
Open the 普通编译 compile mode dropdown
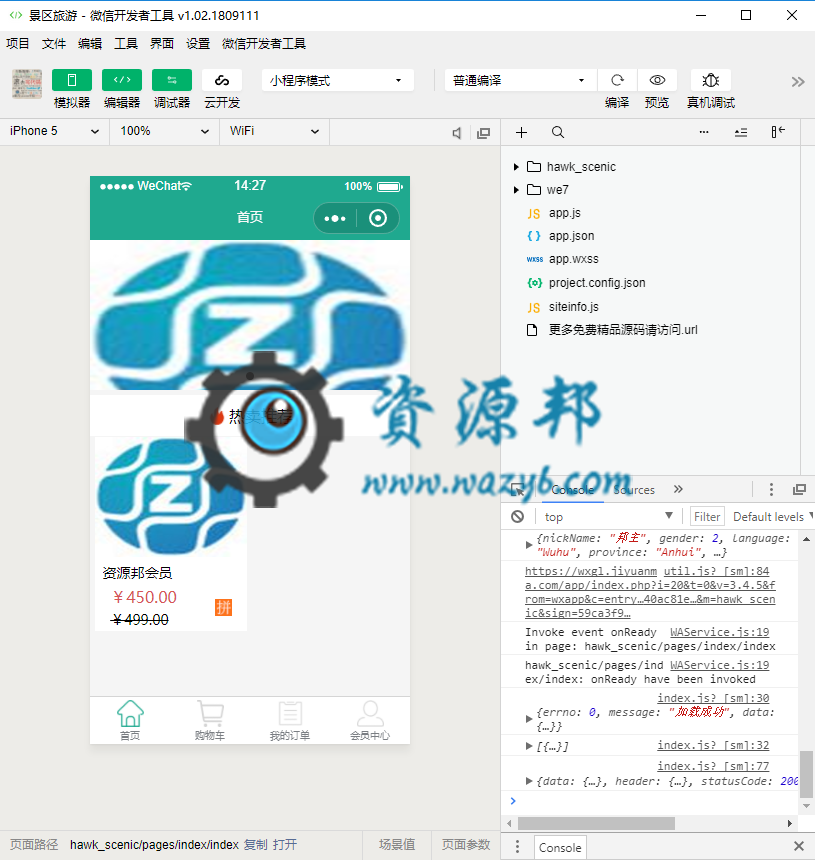pyautogui.click(x=519, y=81)
